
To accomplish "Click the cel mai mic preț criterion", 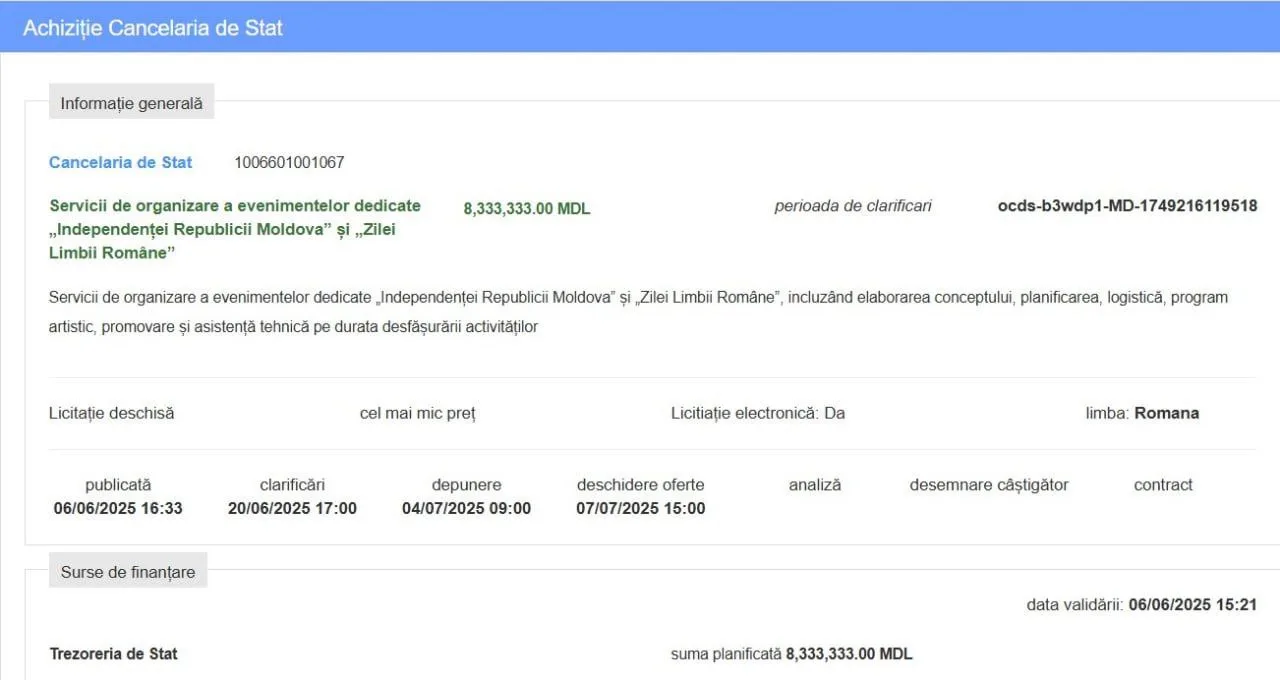I will point(417,413).
